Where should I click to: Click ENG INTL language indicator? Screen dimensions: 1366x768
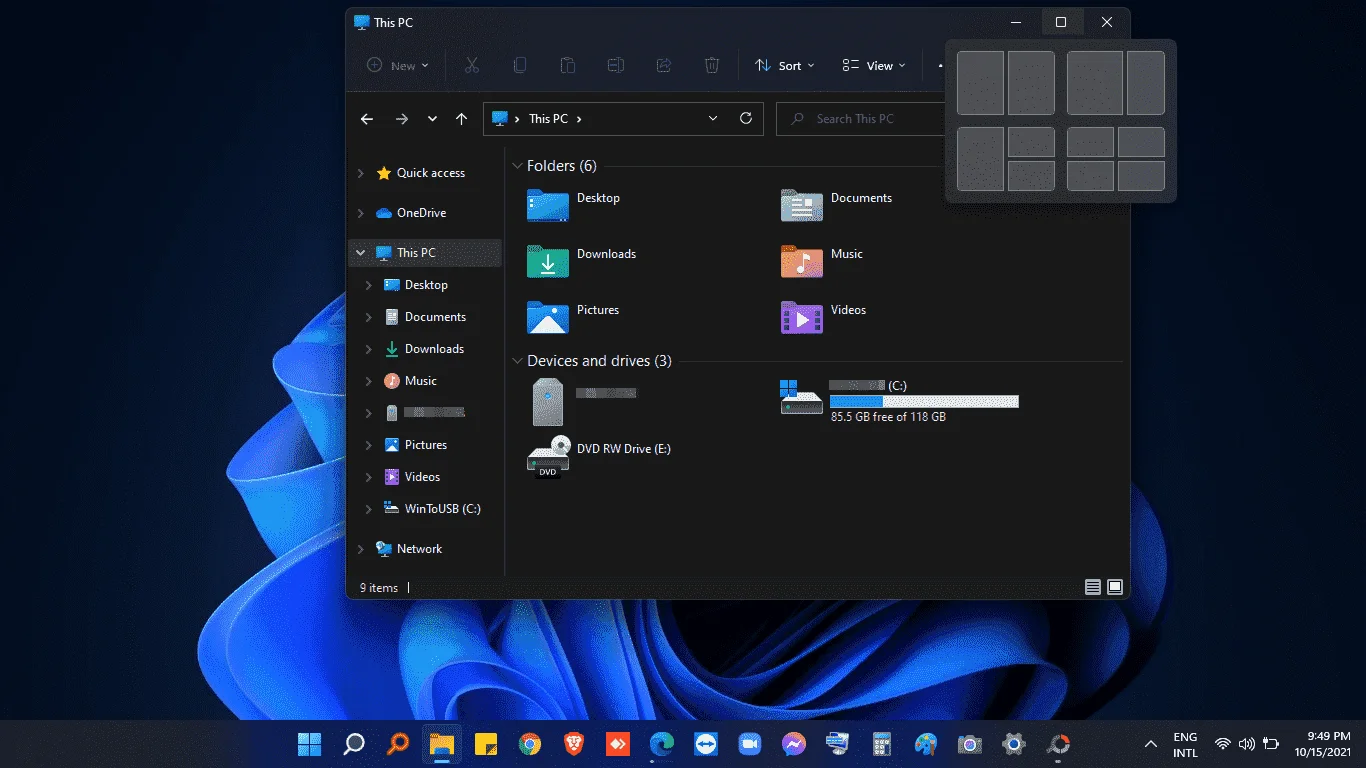click(1185, 744)
